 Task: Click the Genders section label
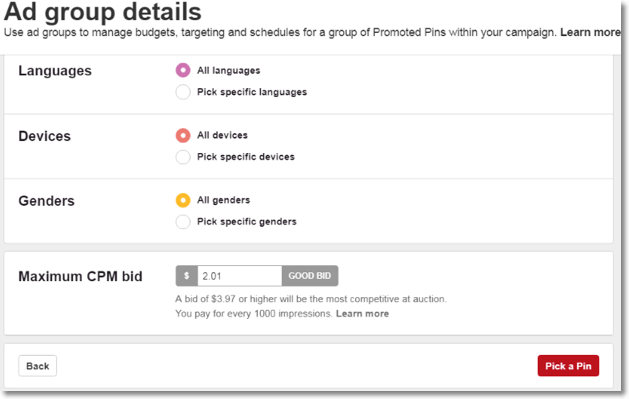point(47,201)
